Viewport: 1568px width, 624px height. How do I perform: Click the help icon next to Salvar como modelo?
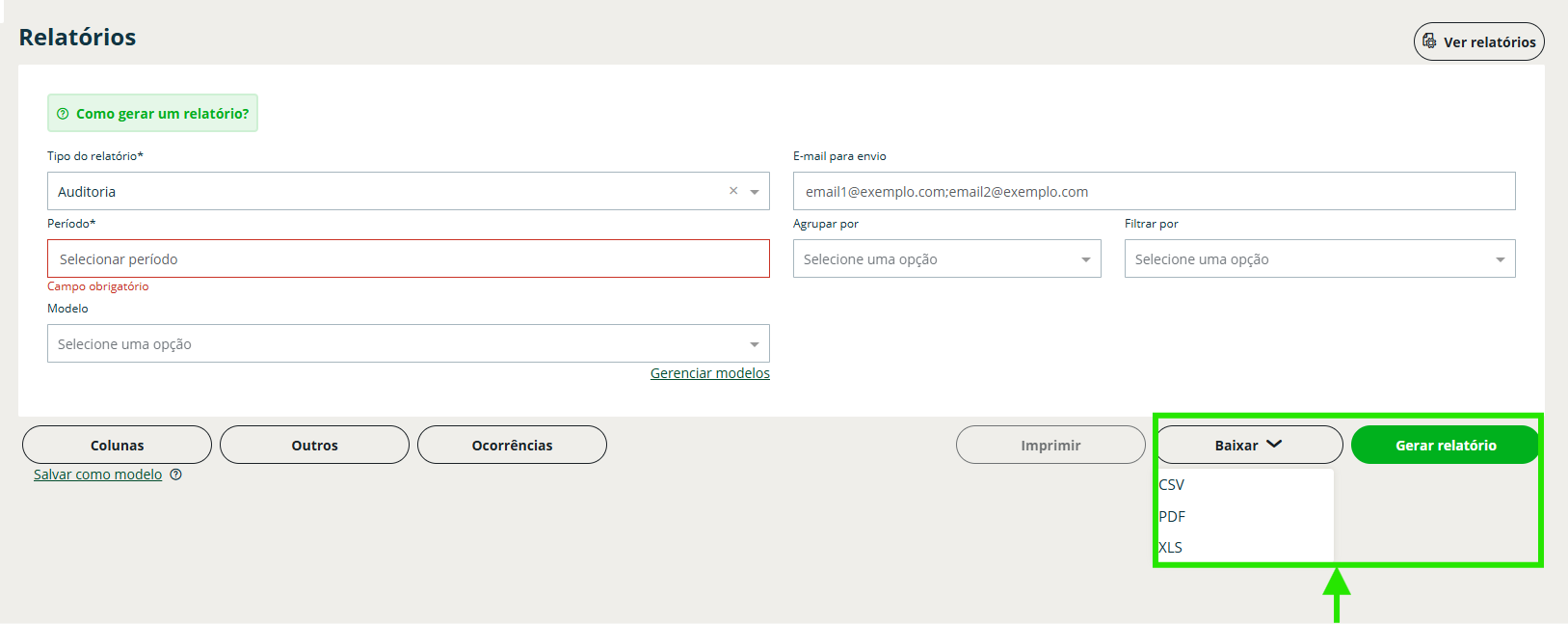pos(175,475)
